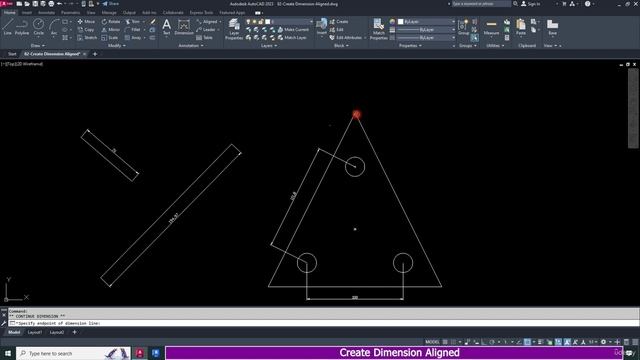Activate the Trim command
Viewport: 640px width, 360px height.
pyautogui.click(x=132, y=22)
